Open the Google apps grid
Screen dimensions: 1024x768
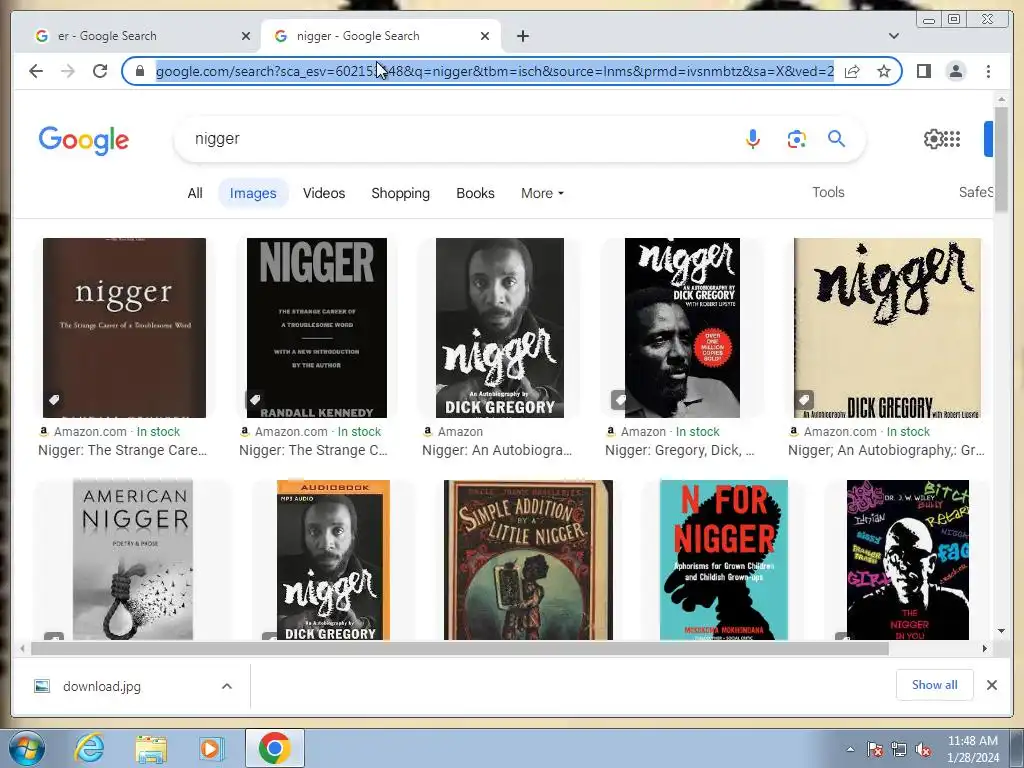[x=952, y=138]
